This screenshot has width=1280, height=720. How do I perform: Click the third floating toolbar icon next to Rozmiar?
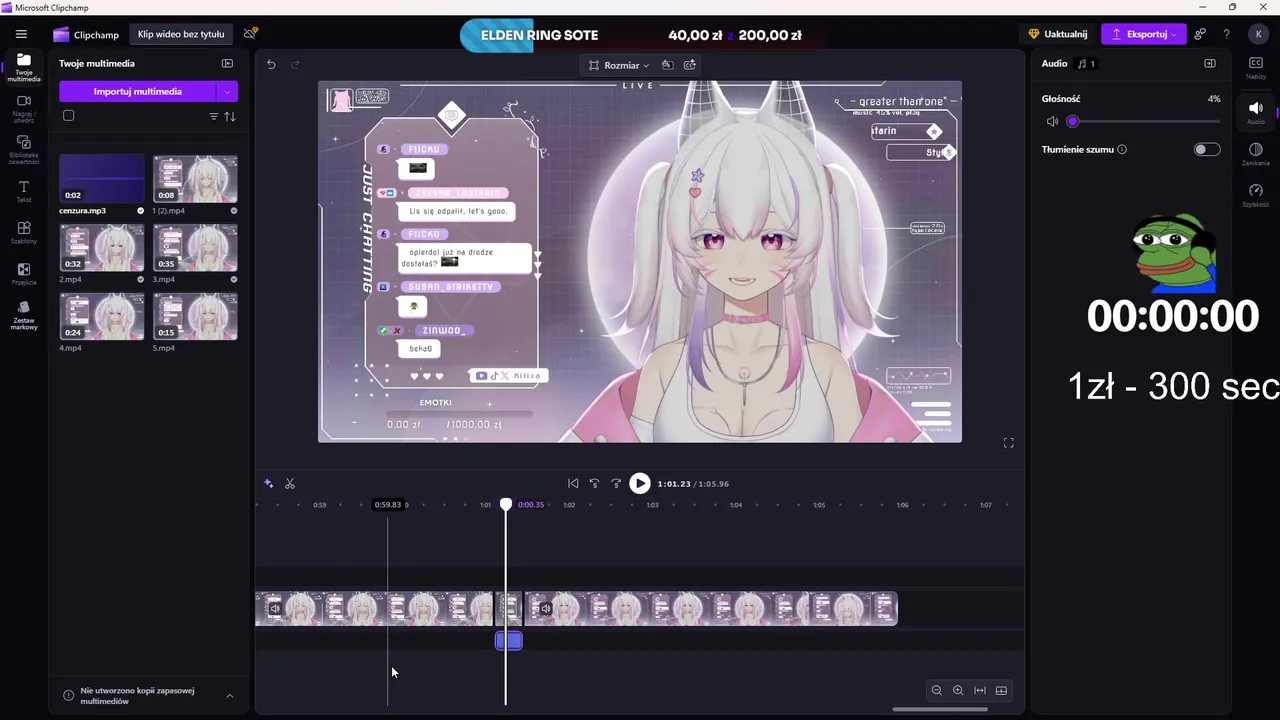[x=689, y=65]
